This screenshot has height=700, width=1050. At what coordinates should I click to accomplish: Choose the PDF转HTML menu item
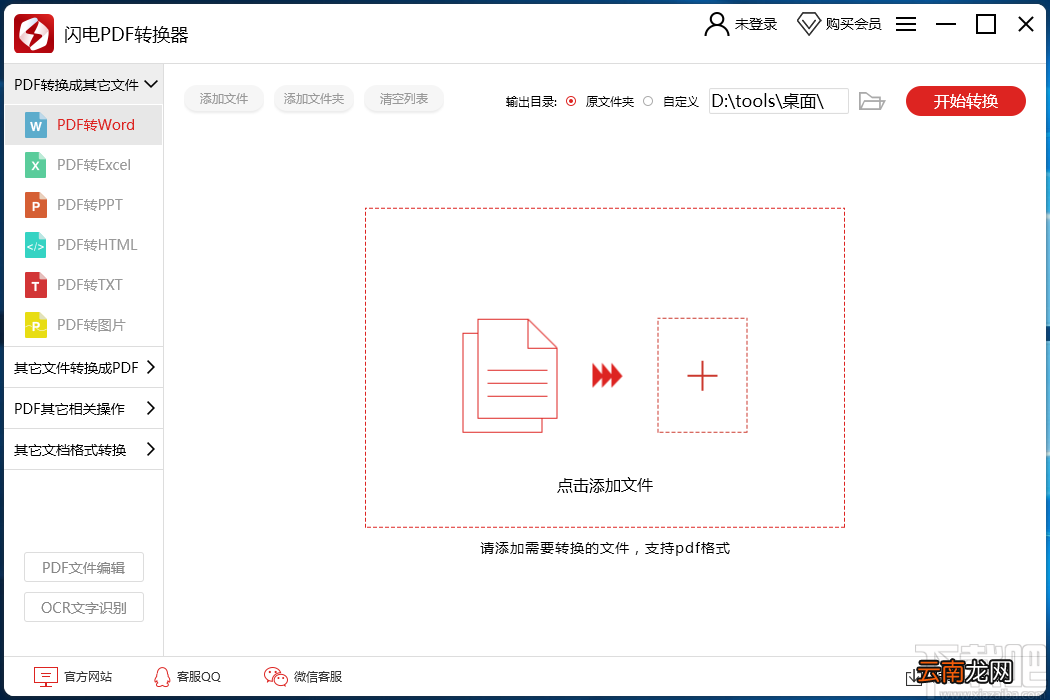(x=84, y=245)
